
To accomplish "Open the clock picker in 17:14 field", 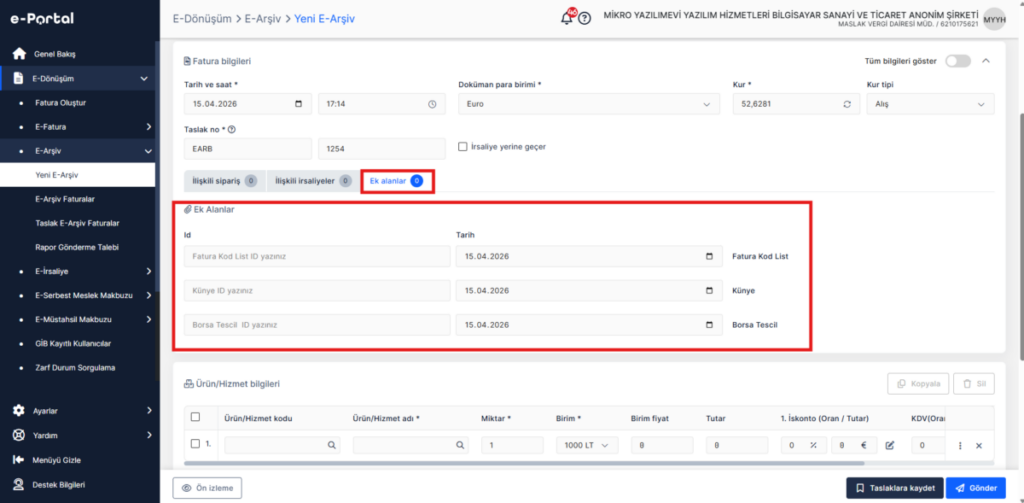I will (x=432, y=104).
